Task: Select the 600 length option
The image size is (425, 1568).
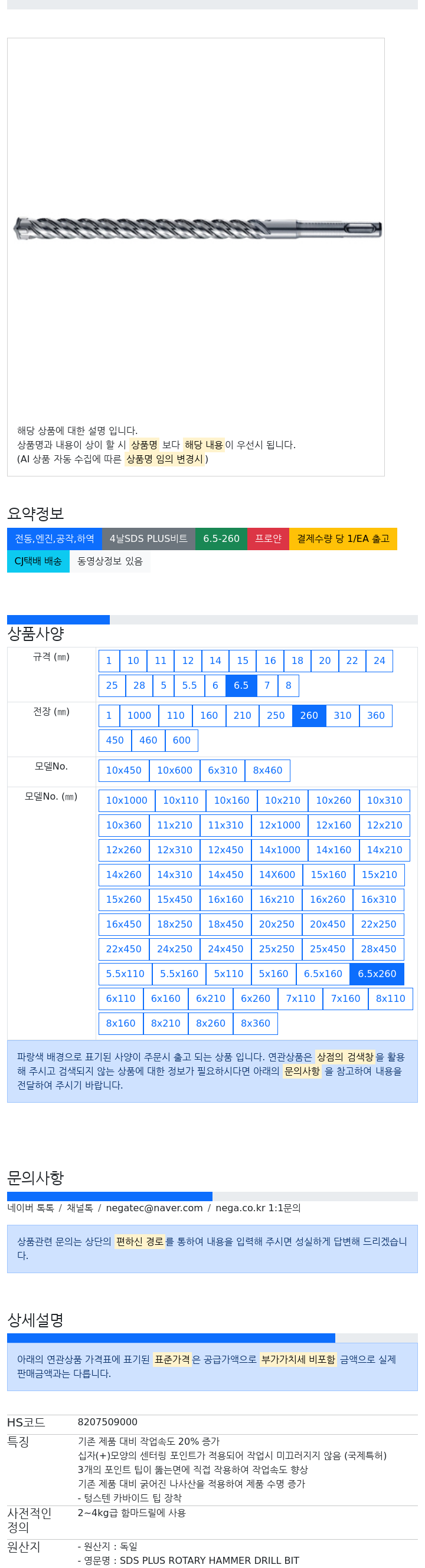Action: [x=181, y=741]
